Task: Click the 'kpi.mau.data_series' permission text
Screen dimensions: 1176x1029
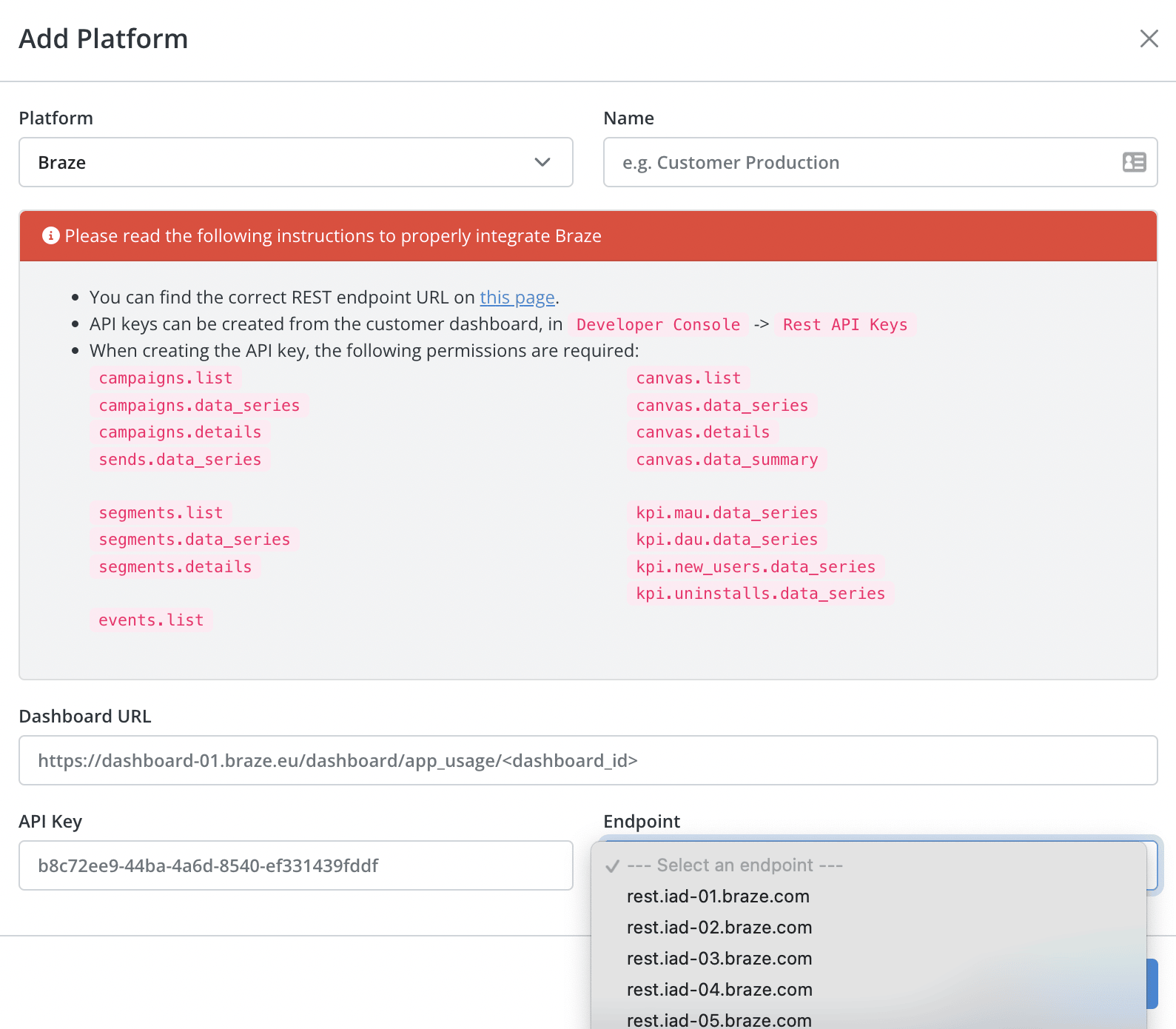Action: 727,513
